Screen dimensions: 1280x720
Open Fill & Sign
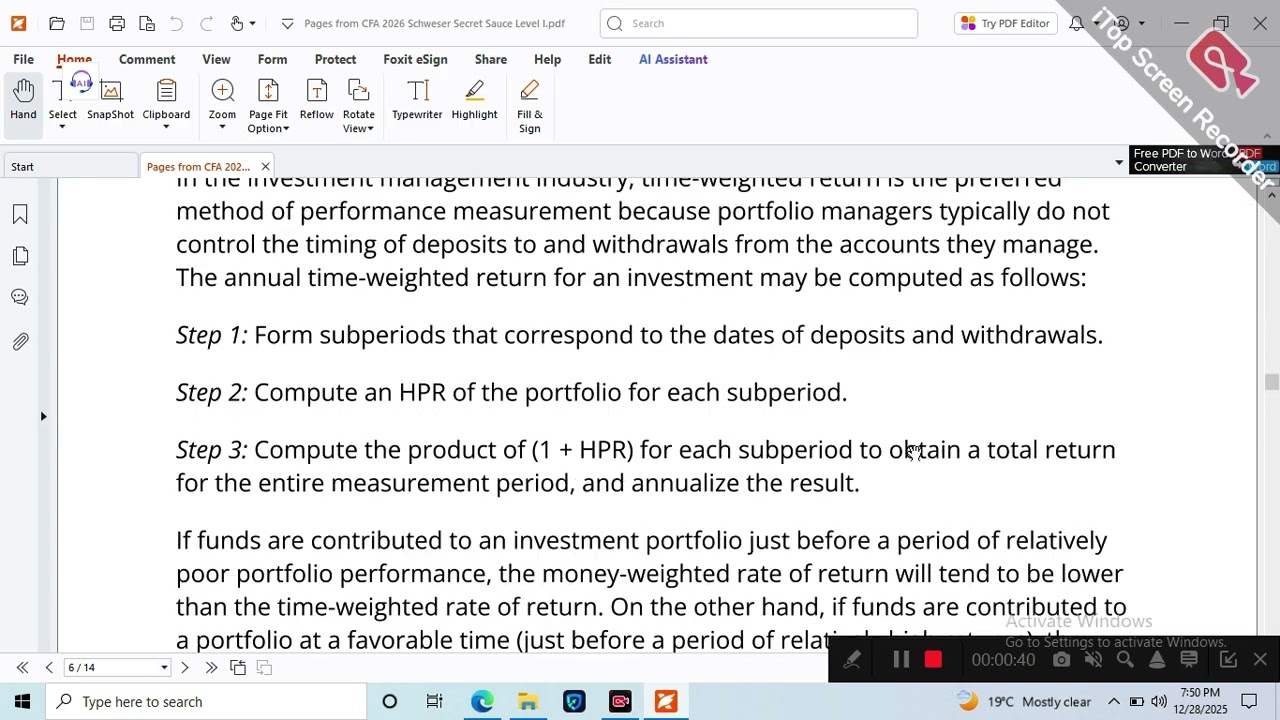[530, 106]
